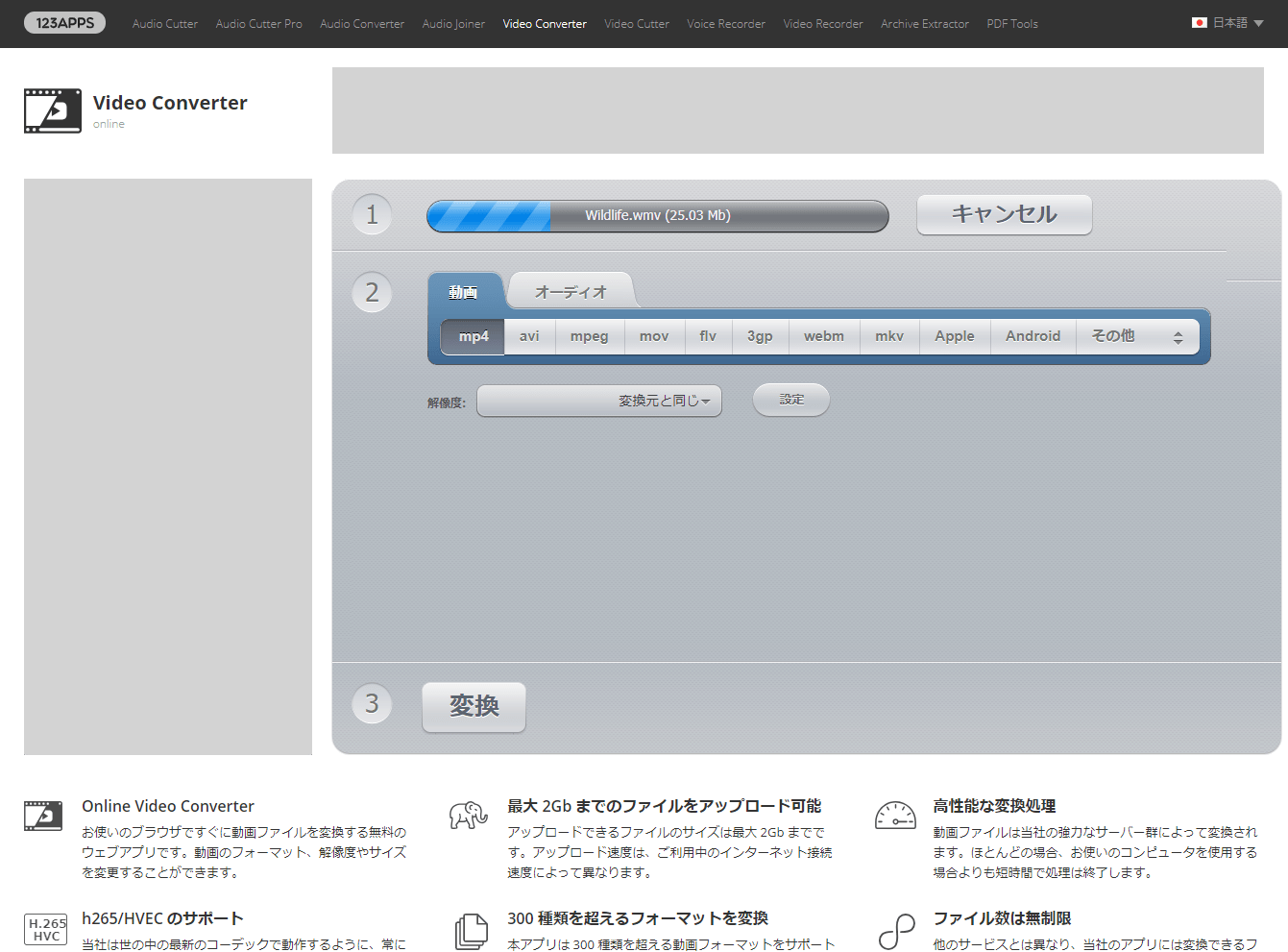This screenshot has height=952, width=1288.
Task: Click the 設定 settings button
Action: [791, 400]
